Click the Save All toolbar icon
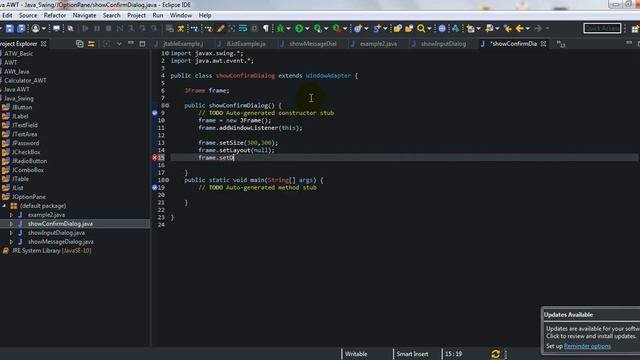Image resolution: width=640 pixels, height=360 pixels. click(x=21, y=28)
